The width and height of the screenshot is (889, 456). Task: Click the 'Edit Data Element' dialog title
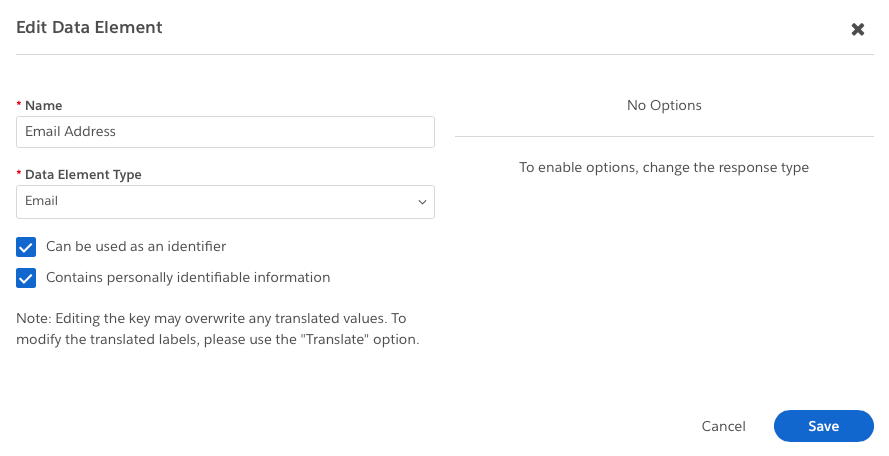pyautogui.click(x=89, y=28)
